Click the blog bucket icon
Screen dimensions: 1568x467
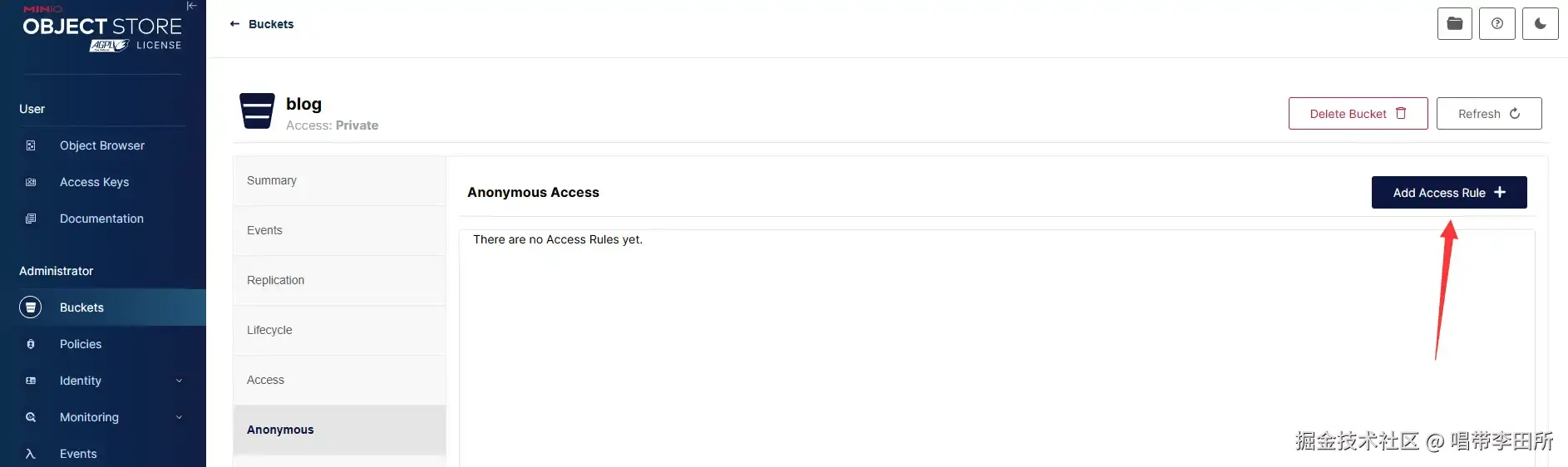point(257,111)
